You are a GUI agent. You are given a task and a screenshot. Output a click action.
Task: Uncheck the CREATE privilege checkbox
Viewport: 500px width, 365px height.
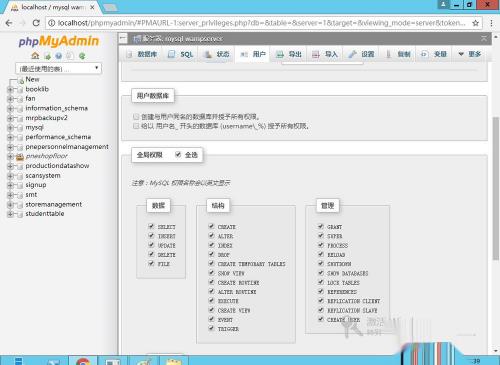click(x=211, y=226)
